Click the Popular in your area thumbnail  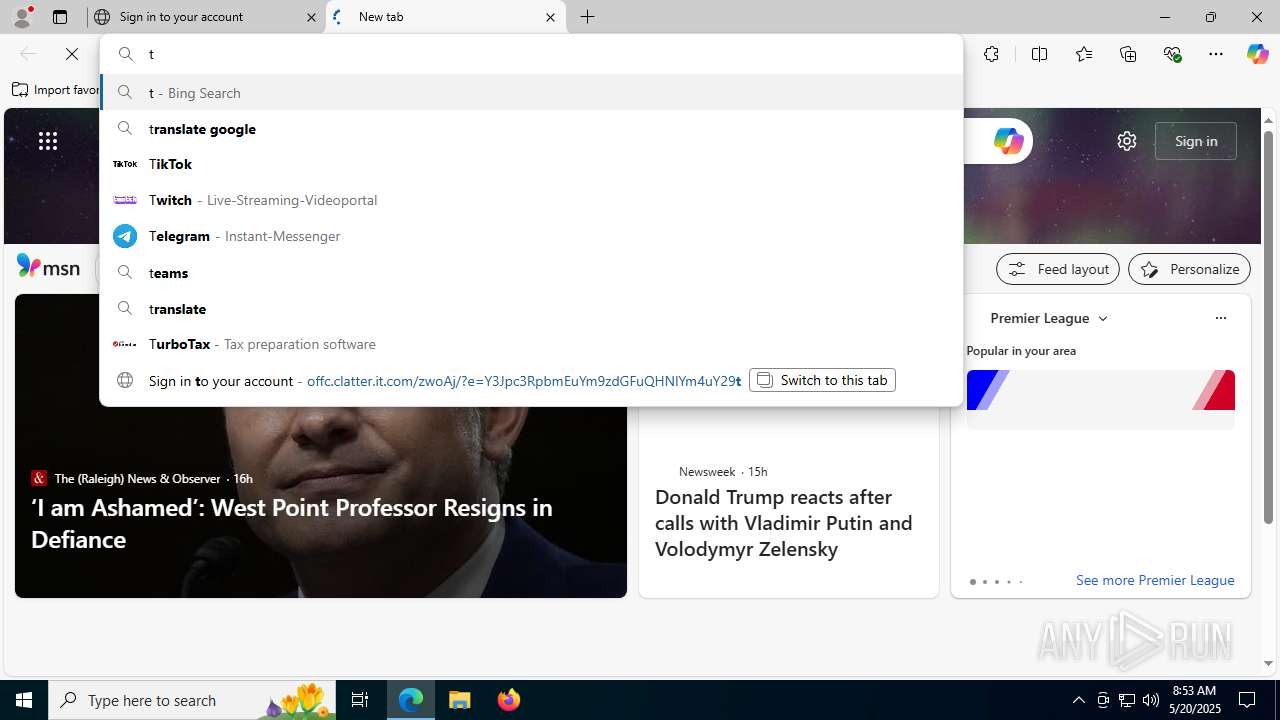(1100, 400)
